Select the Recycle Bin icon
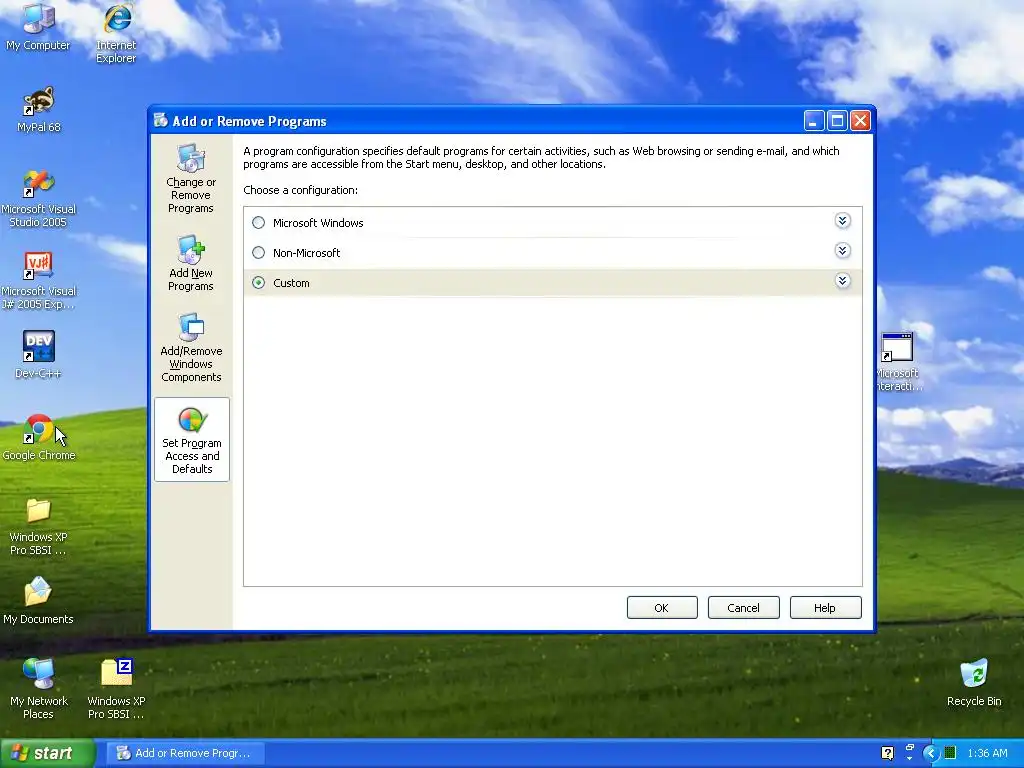The image size is (1024, 768). [974, 683]
